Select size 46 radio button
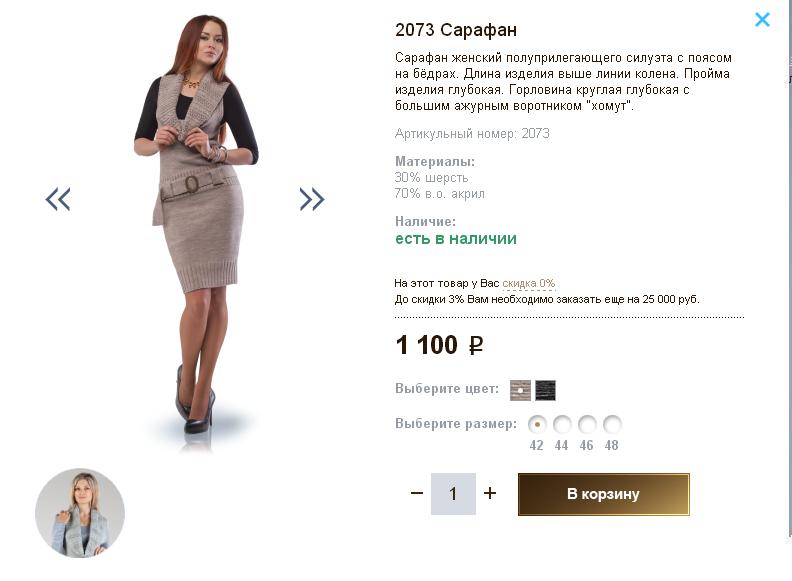This screenshot has width=792, height=581. coord(587,424)
